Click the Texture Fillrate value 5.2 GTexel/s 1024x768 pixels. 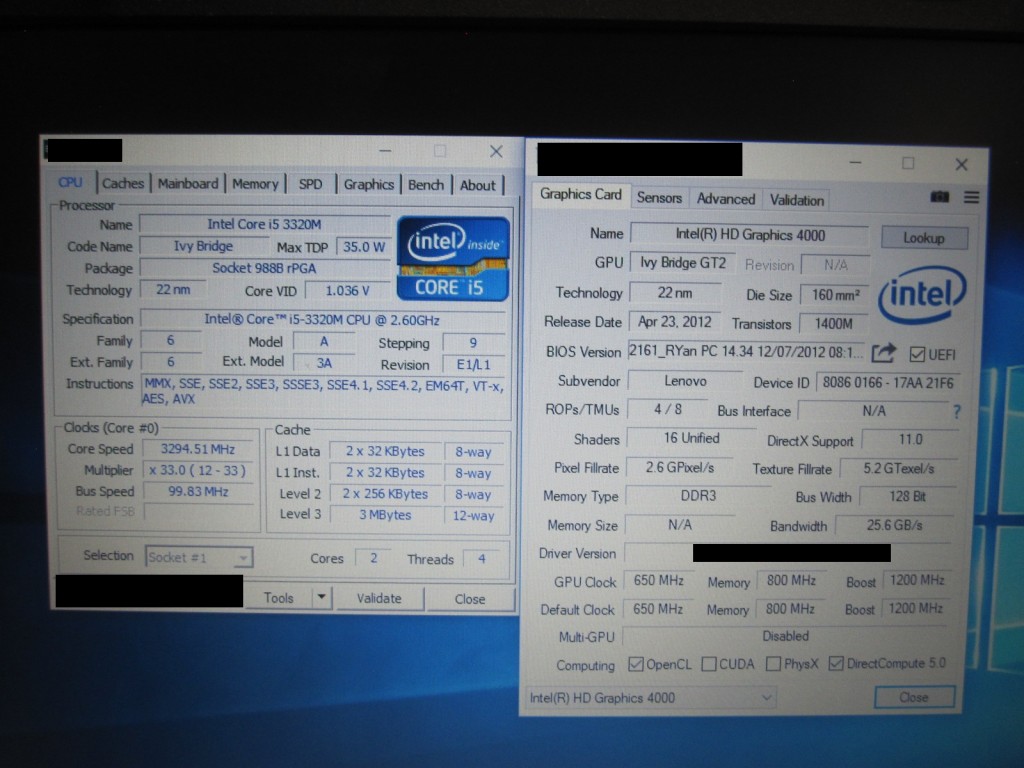coord(899,469)
